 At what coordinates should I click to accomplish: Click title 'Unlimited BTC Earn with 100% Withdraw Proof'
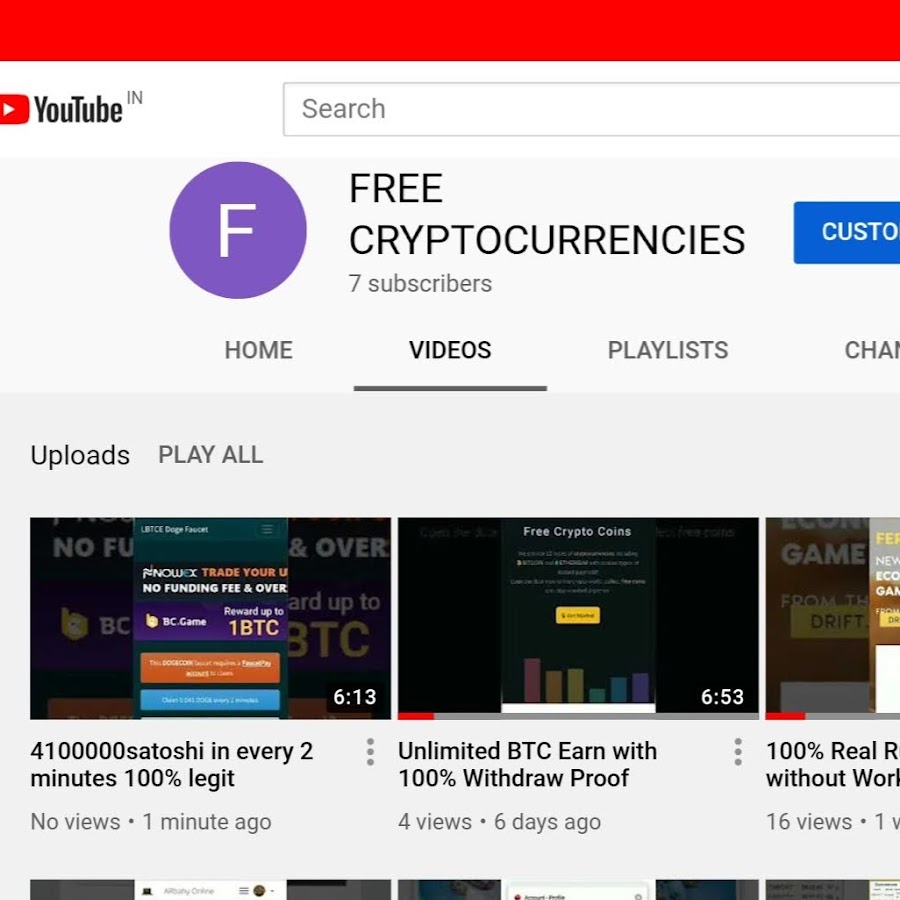(x=527, y=765)
